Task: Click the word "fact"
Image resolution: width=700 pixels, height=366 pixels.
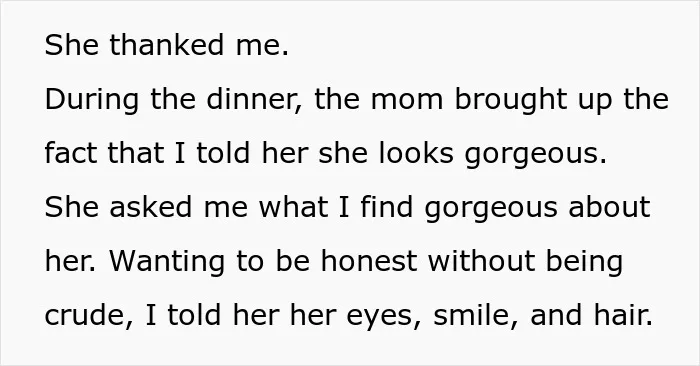Action: pos(71,153)
